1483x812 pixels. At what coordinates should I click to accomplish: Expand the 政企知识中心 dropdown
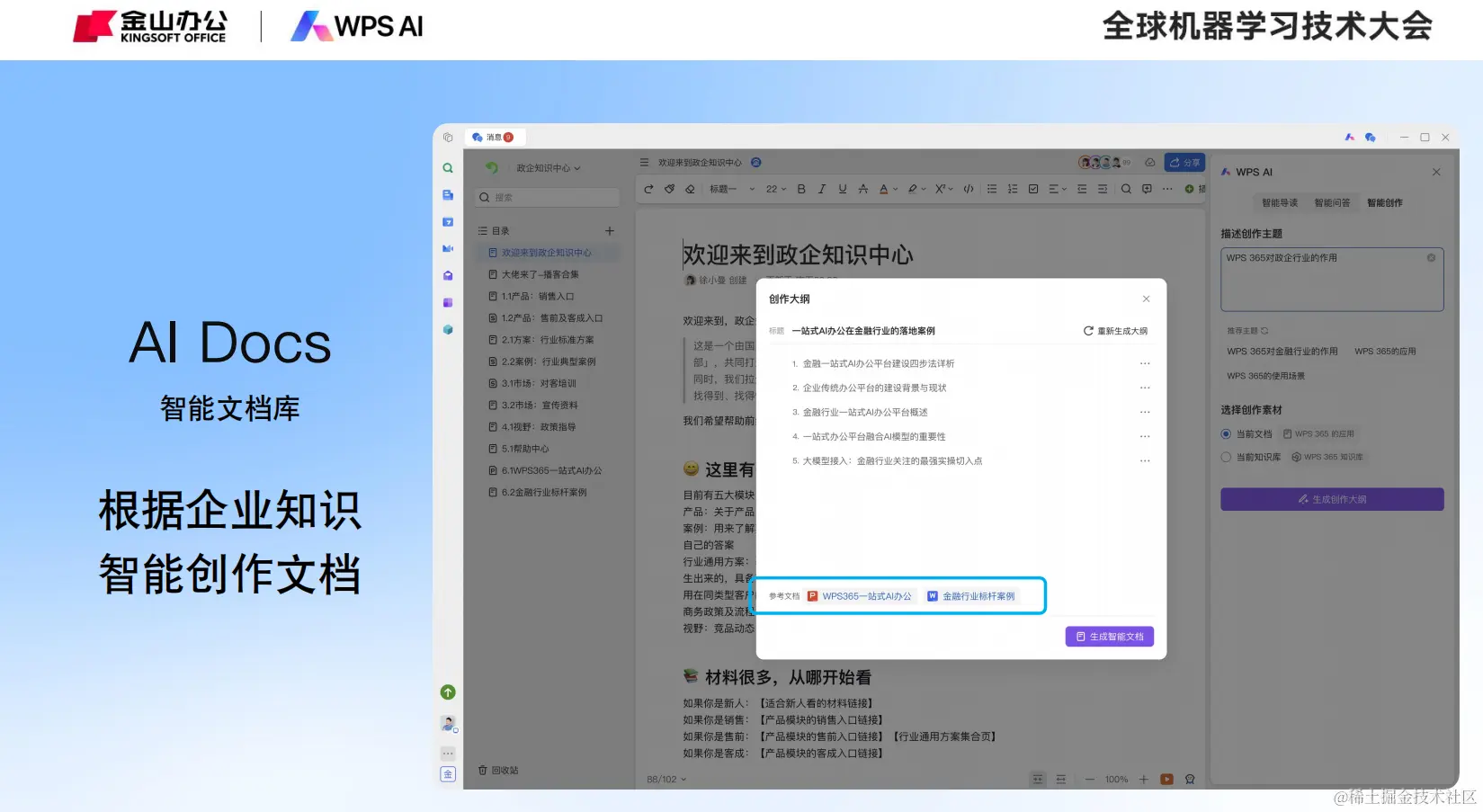(549, 168)
